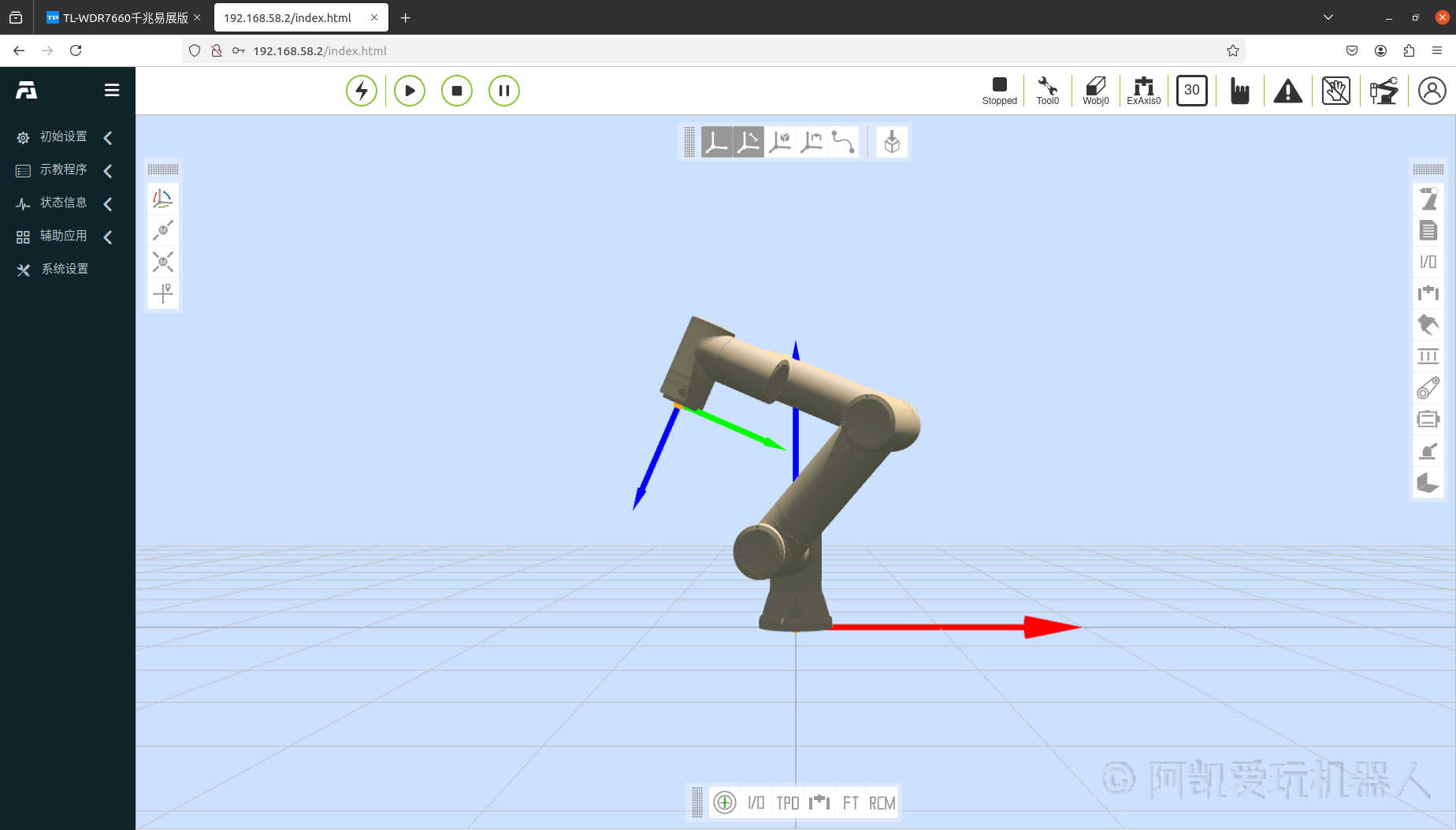Click the speed value 30 box
The width and height of the screenshot is (1456, 830).
click(x=1191, y=91)
